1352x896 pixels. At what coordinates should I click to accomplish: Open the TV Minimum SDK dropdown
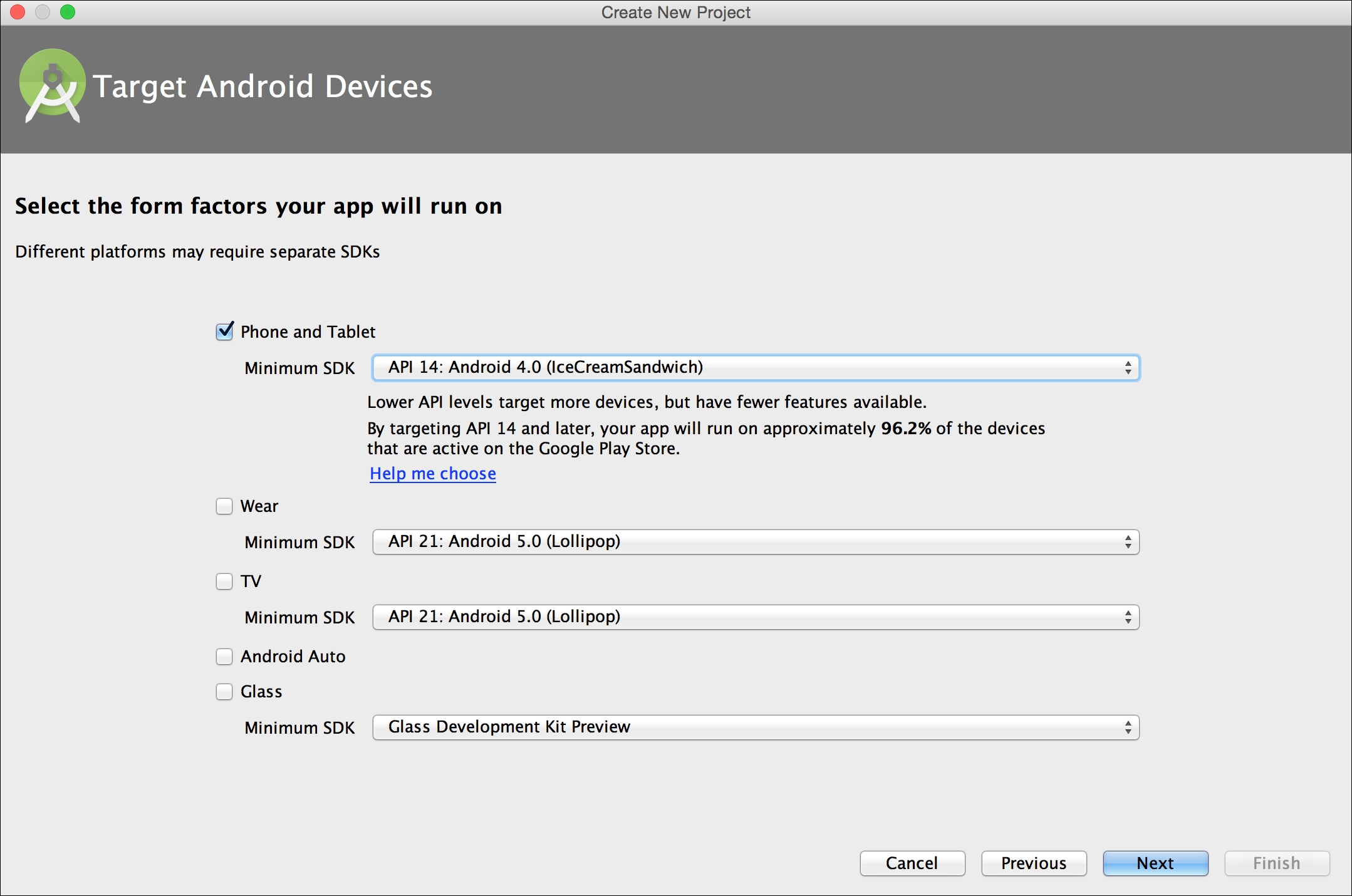click(756, 617)
